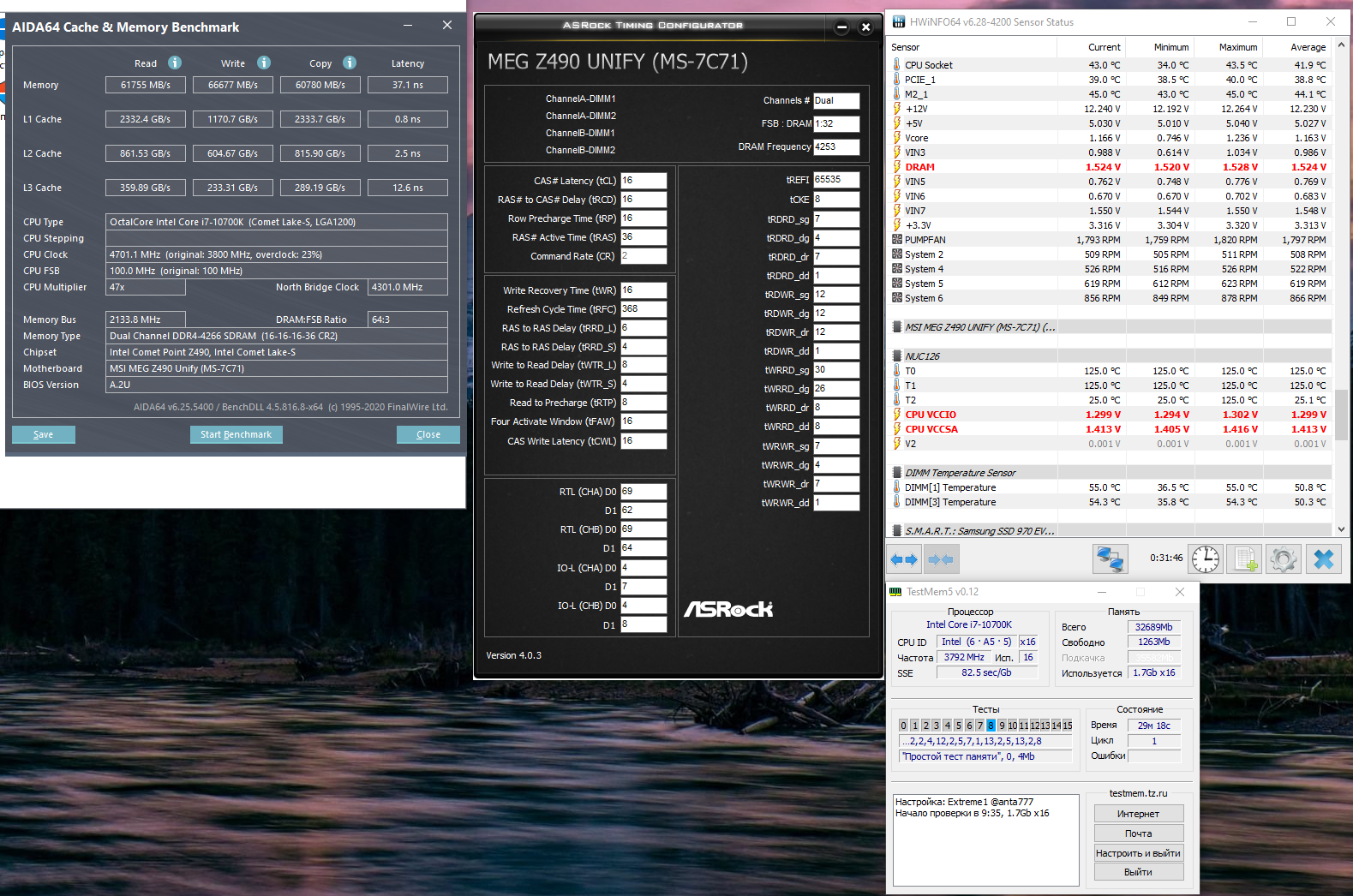Click the CAS# Latency (tCL) value field
Viewport: 1353px width, 896px height.
(644, 181)
